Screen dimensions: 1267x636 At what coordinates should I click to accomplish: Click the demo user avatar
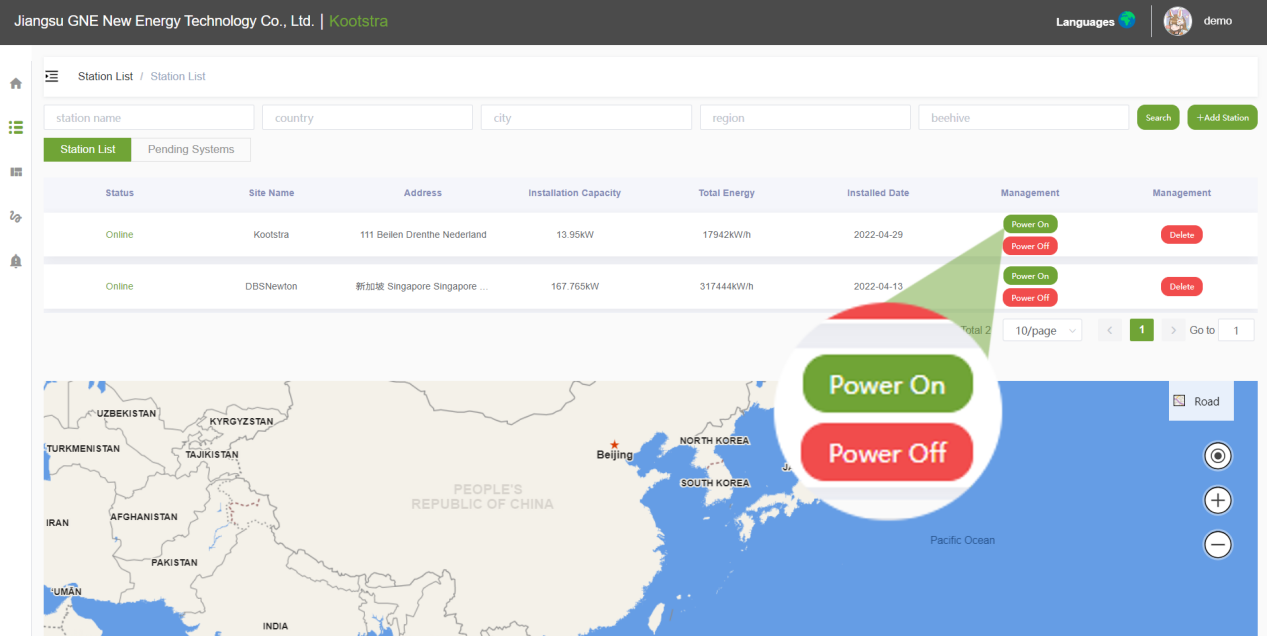[x=1178, y=21]
